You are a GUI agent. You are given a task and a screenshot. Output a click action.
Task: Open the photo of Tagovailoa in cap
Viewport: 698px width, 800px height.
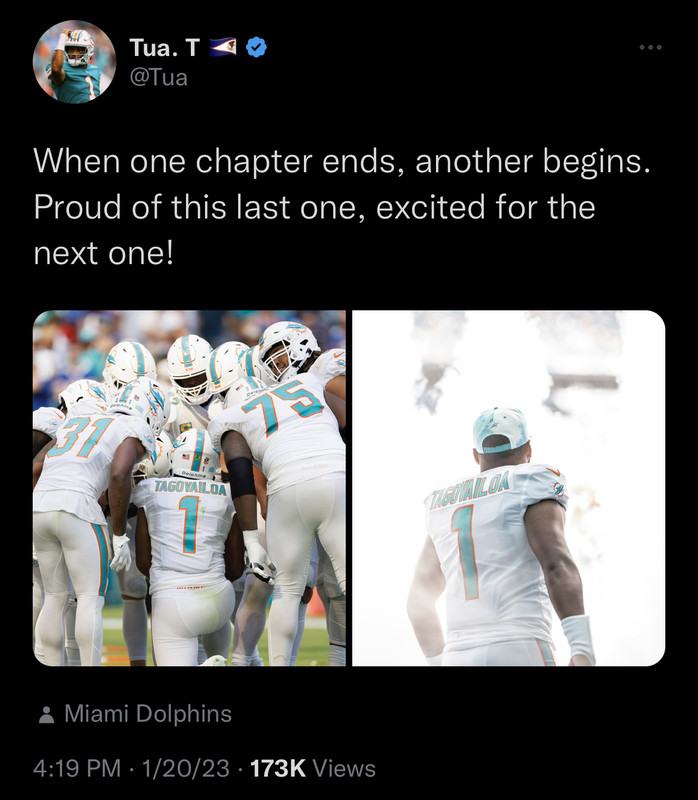pos(509,488)
